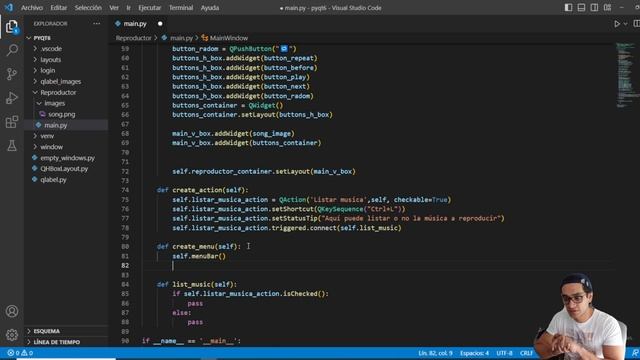Change file encoding UTF-8
The image size is (640, 360).
504,353
